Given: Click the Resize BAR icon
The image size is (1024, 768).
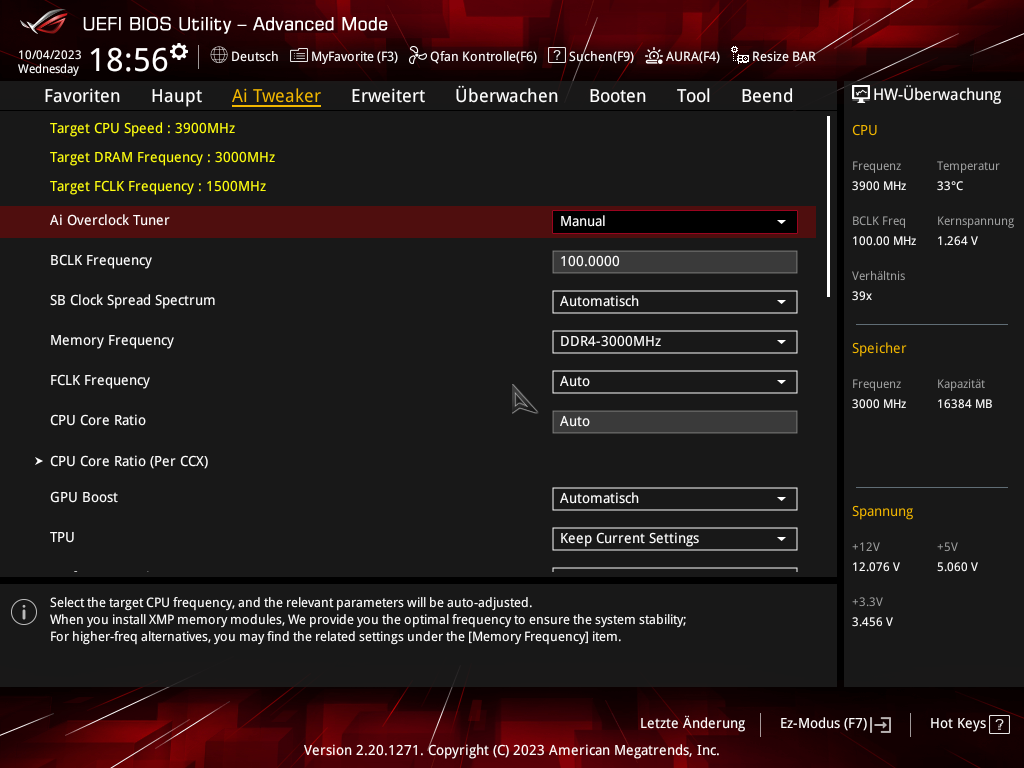Looking at the screenshot, I should coord(739,56).
